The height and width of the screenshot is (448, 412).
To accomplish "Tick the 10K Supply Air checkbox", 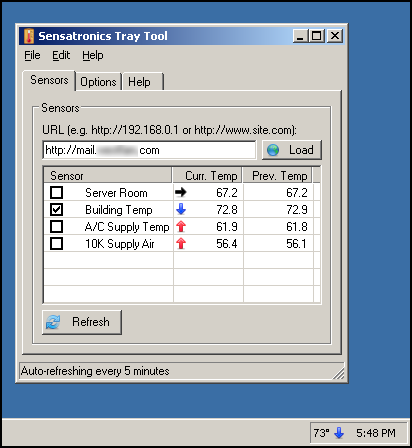I will coord(56,243).
